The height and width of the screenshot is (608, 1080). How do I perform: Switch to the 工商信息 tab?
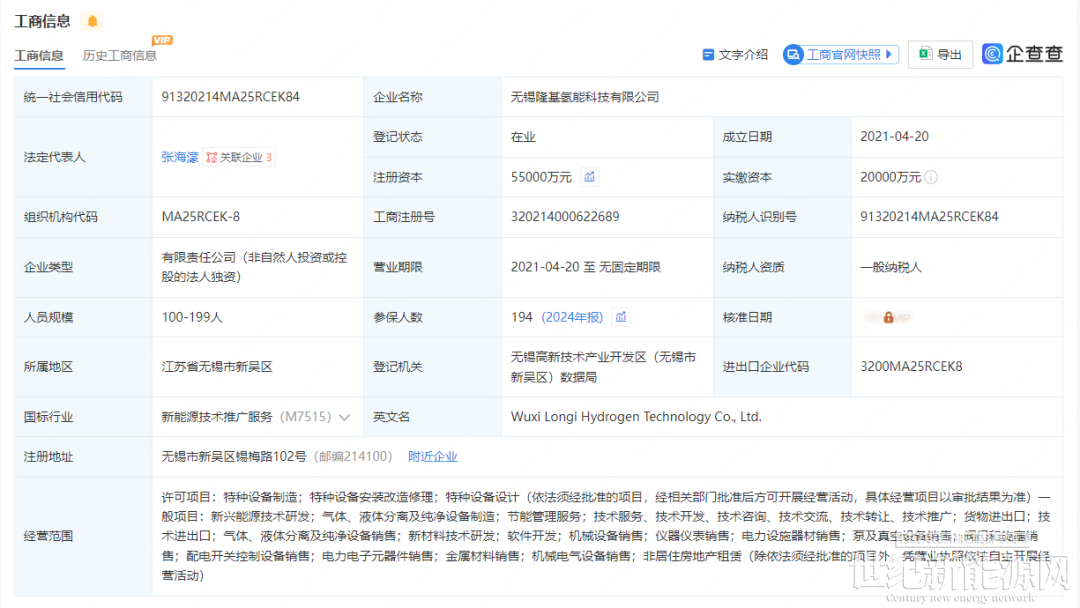[x=39, y=56]
